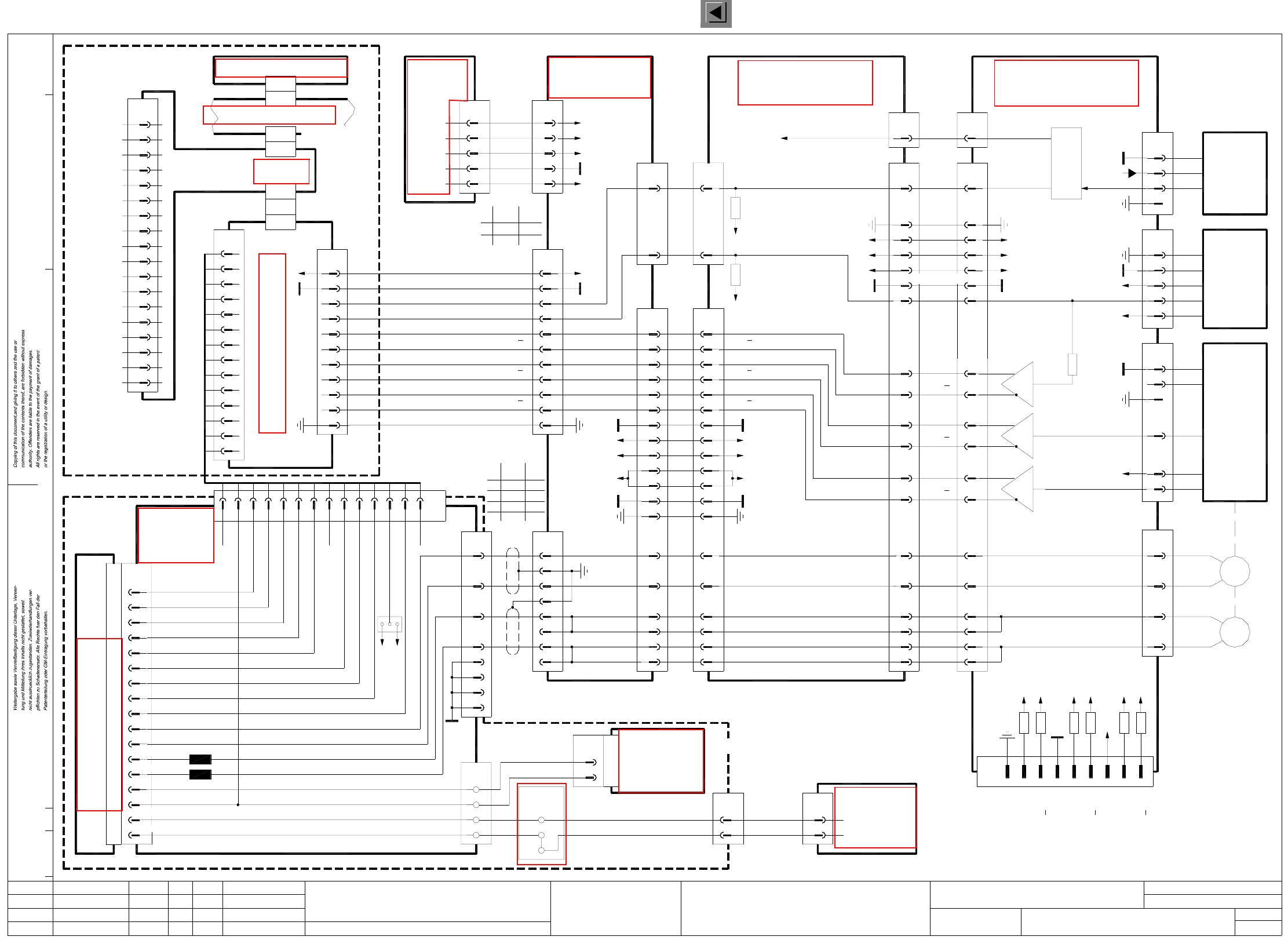Click the nine-pin horizontal connector strip with black pins
1288x940 pixels.
tap(1064, 771)
